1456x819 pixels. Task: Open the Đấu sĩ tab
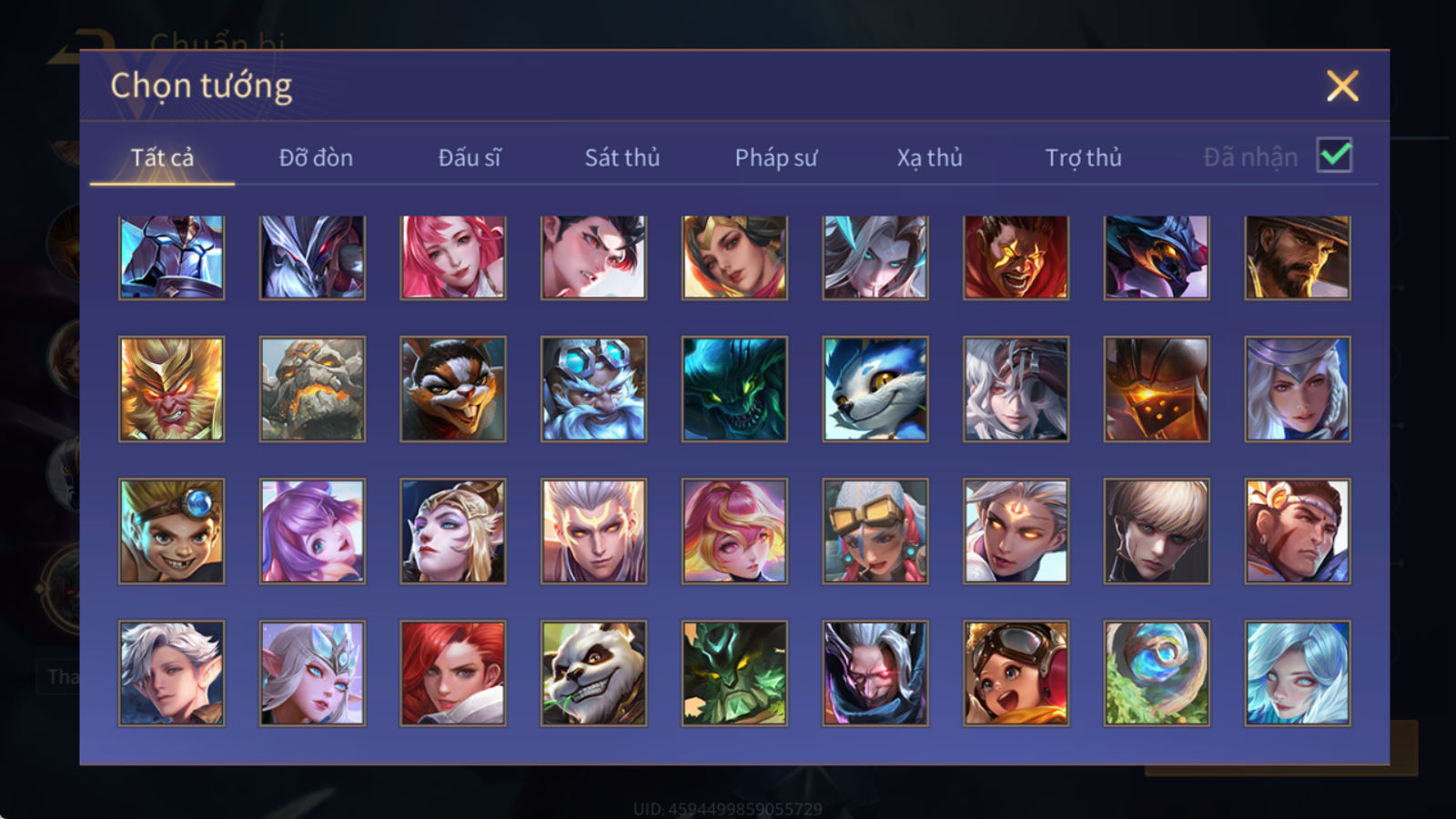470,158
